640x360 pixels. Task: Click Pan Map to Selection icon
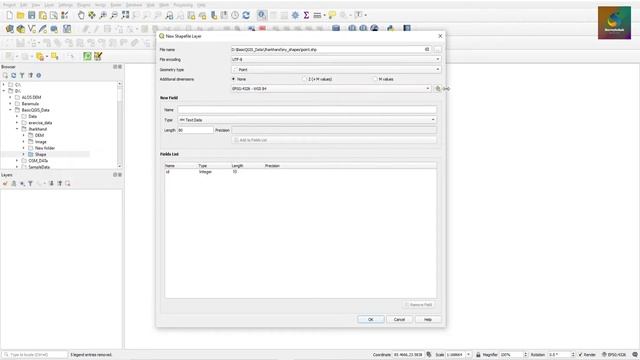click(x=92, y=16)
